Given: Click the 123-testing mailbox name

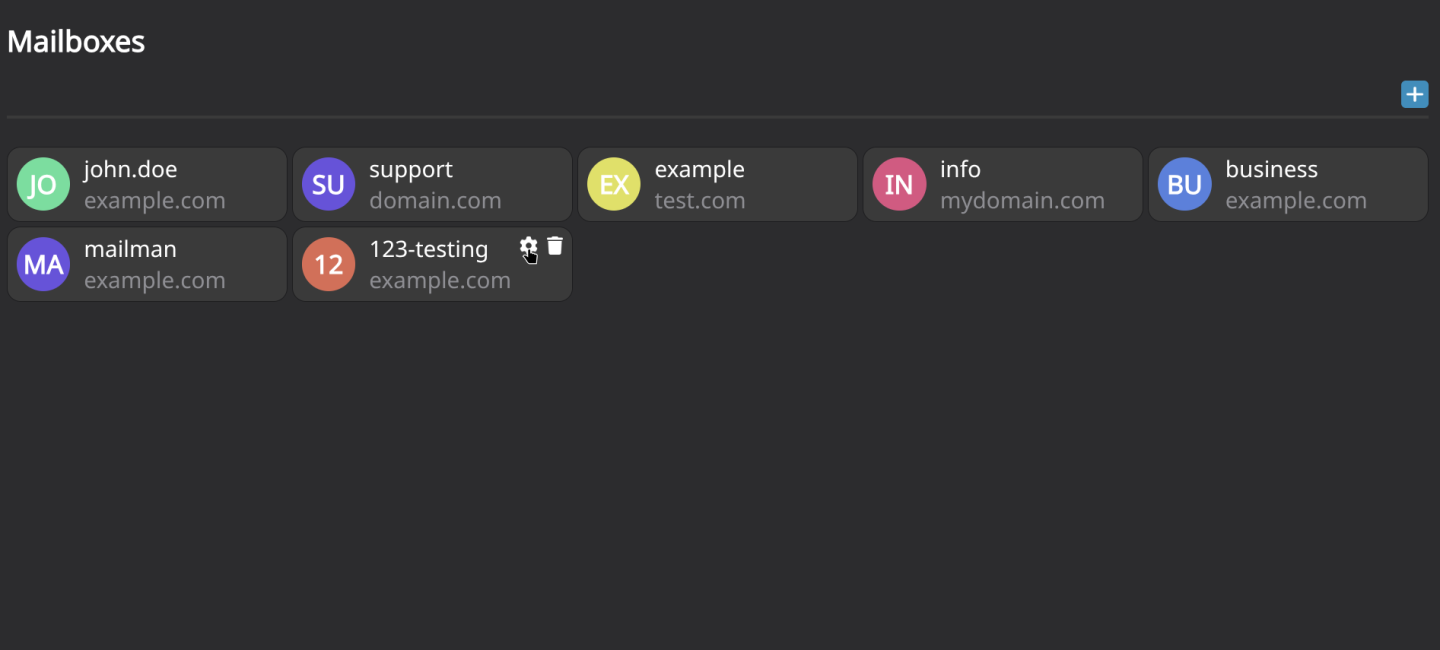Looking at the screenshot, I should click(429, 250).
